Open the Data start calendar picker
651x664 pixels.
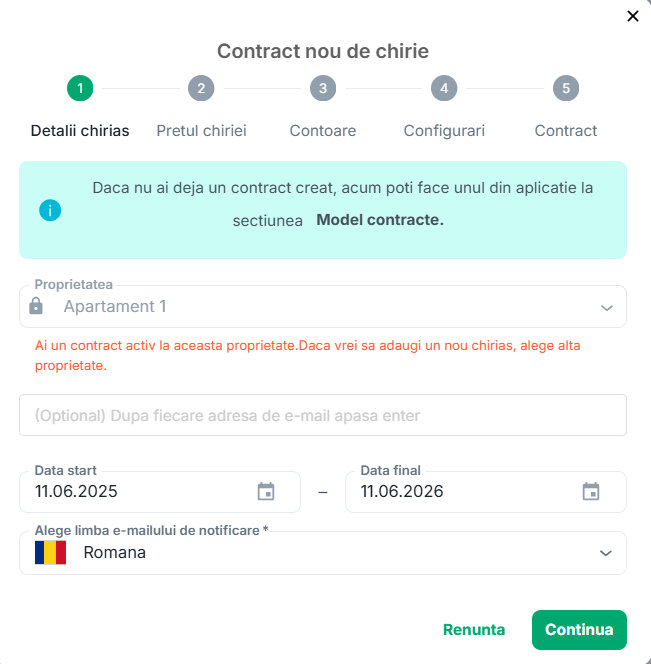266,491
